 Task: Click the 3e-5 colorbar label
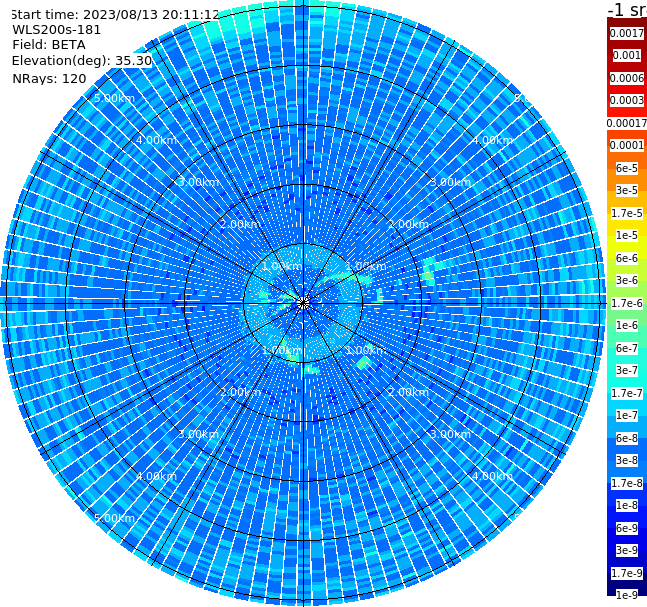[x=627, y=190]
